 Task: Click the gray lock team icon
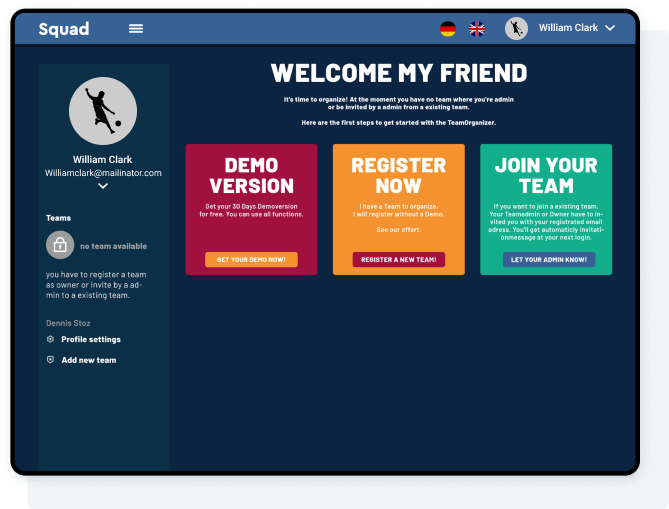[60, 245]
